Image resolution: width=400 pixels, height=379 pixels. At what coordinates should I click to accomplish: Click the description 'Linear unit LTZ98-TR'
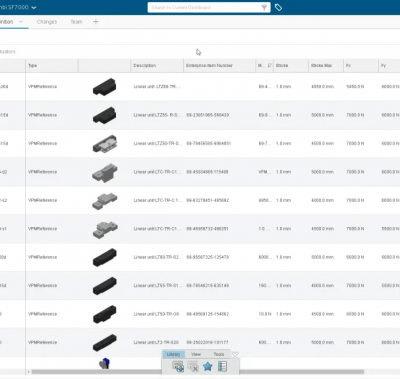click(157, 87)
